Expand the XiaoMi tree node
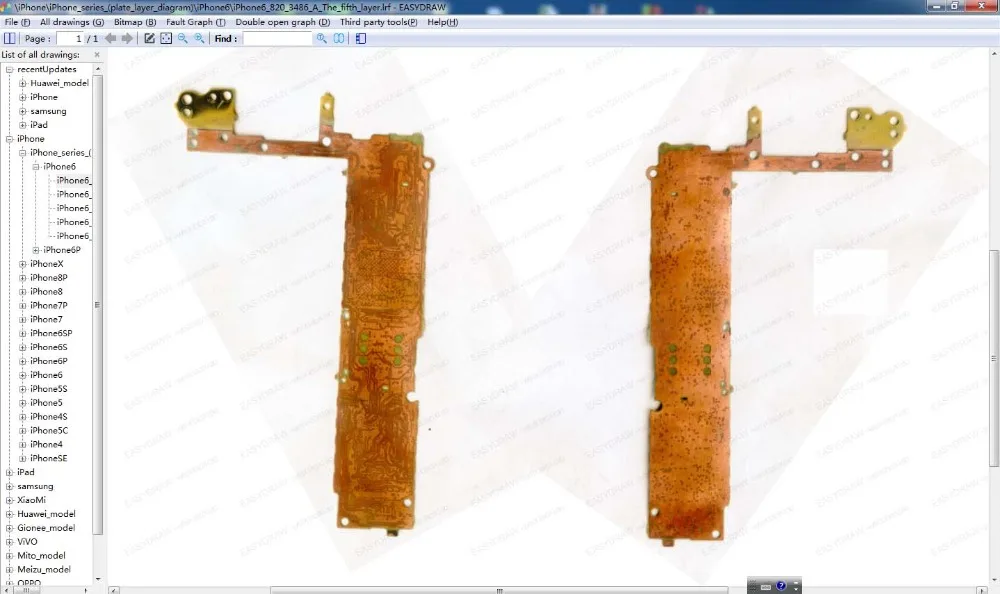Image resolution: width=1000 pixels, height=594 pixels. pyautogui.click(x=10, y=500)
